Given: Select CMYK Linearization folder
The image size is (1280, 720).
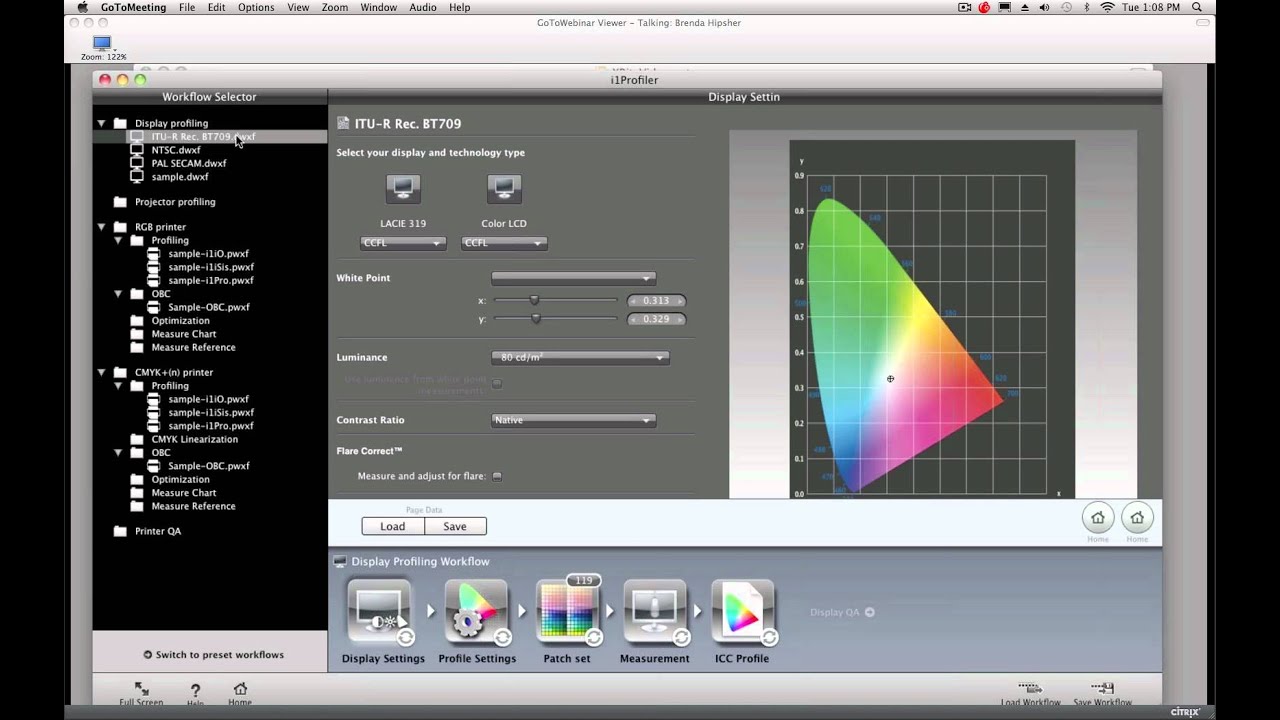Looking at the screenshot, I should [x=194, y=439].
